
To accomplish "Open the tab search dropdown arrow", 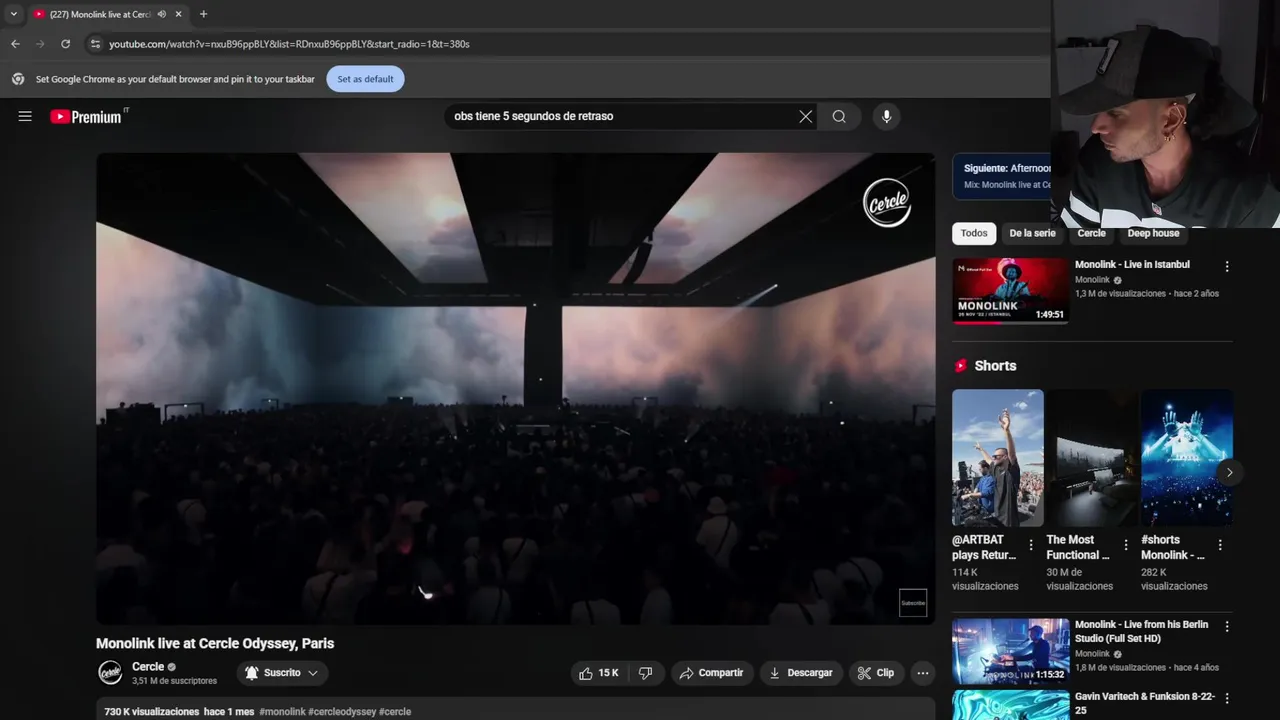I will point(13,14).
